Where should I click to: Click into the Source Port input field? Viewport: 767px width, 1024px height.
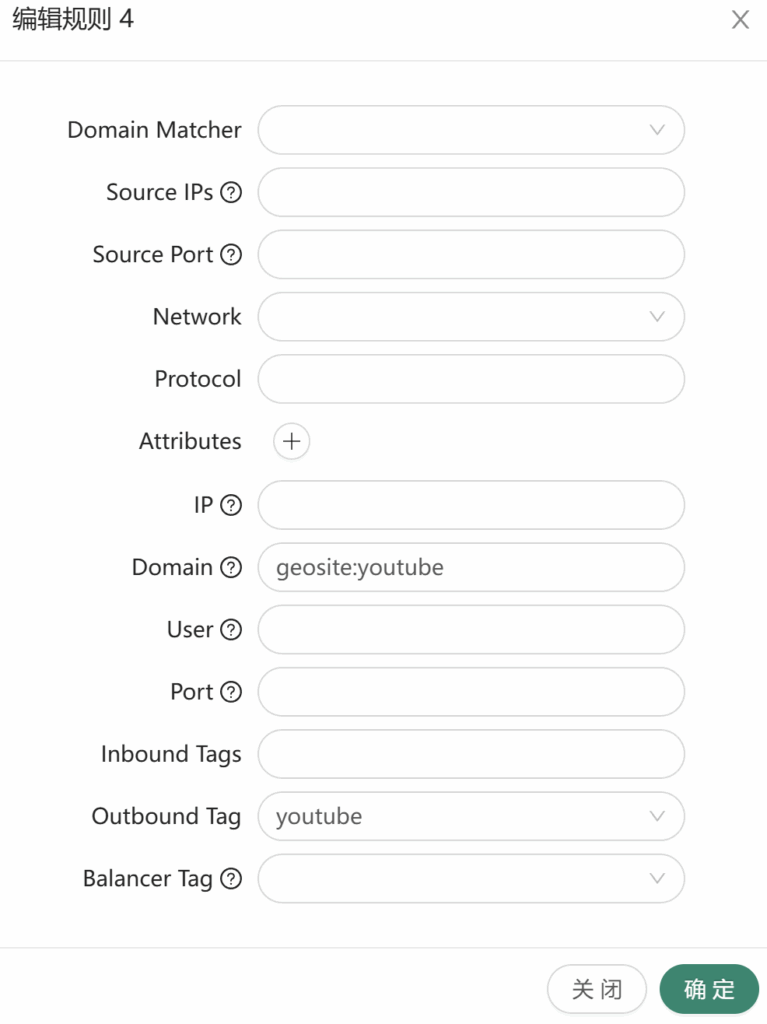pyautogui.click(x=471, y=254)
